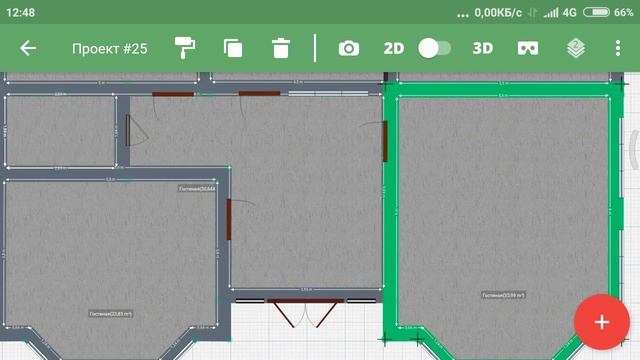Select bottom-left room's area label
This screenshot has width=640, height=360.
(x=111, y=314)
